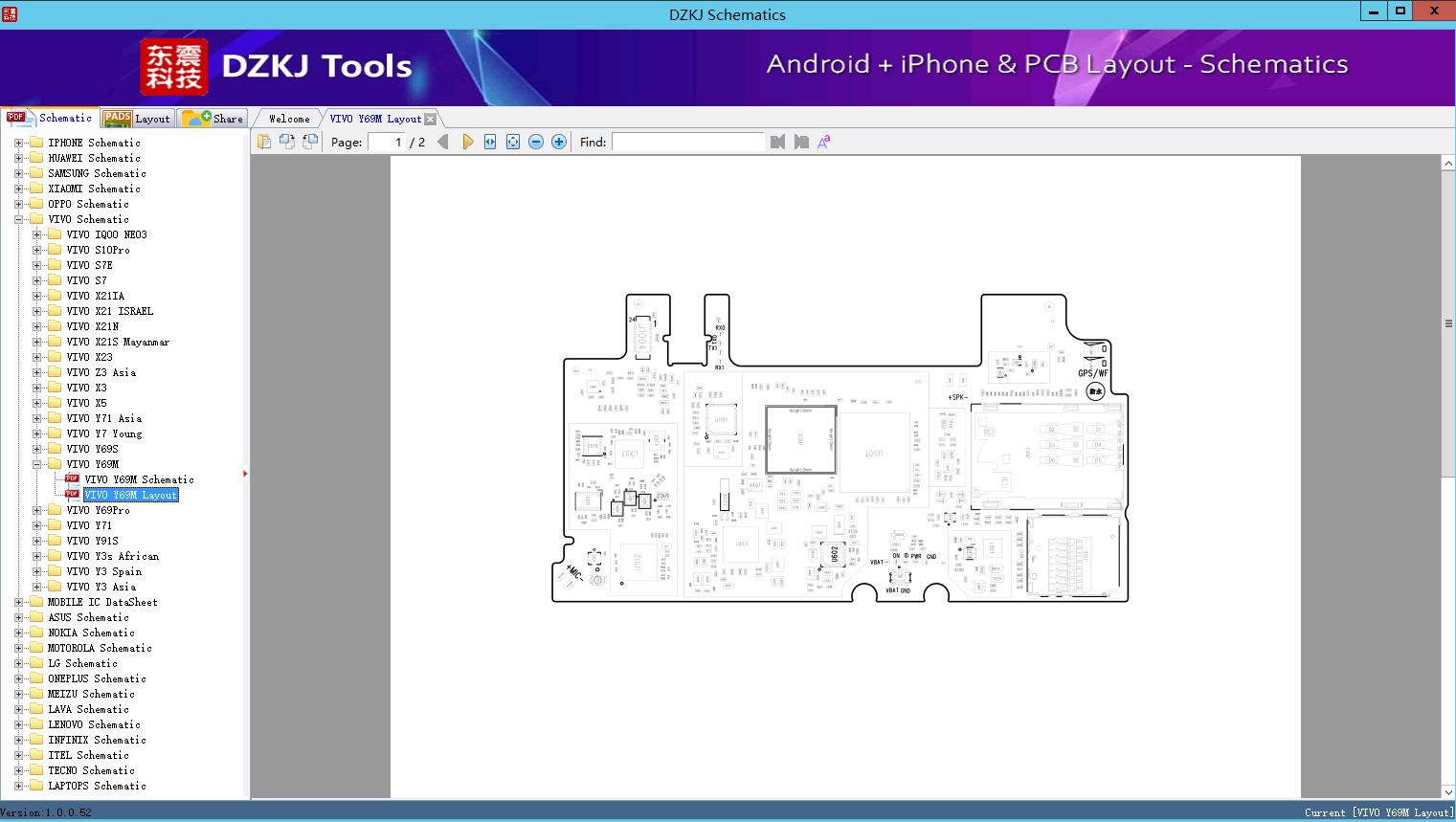Select VIVO X21S Myanmar tree item
This screenshot has width=1456, height=822.
tap(118, 342)
